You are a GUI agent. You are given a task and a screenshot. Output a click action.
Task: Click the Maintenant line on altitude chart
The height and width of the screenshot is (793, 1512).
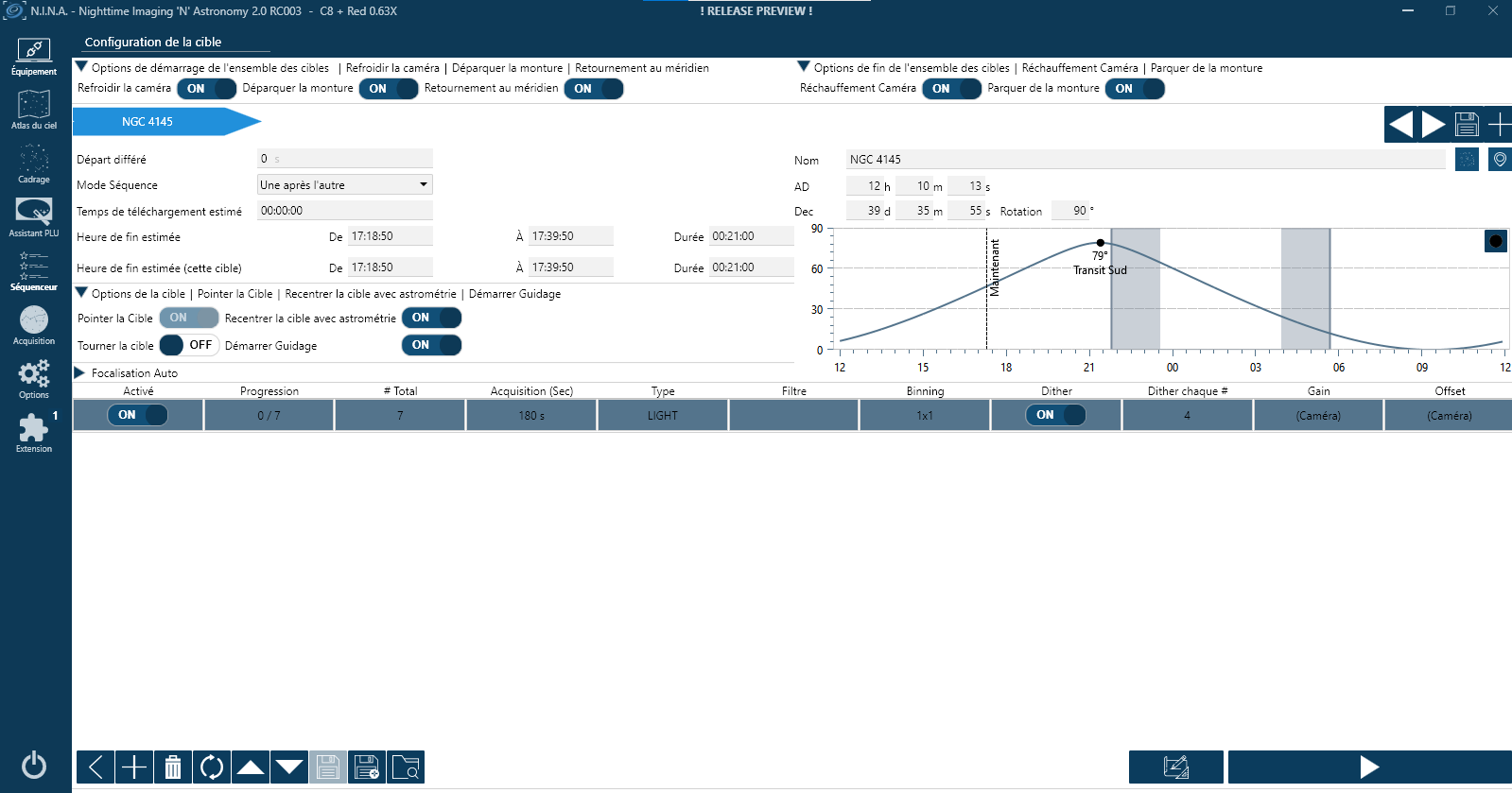click(986, 289)
